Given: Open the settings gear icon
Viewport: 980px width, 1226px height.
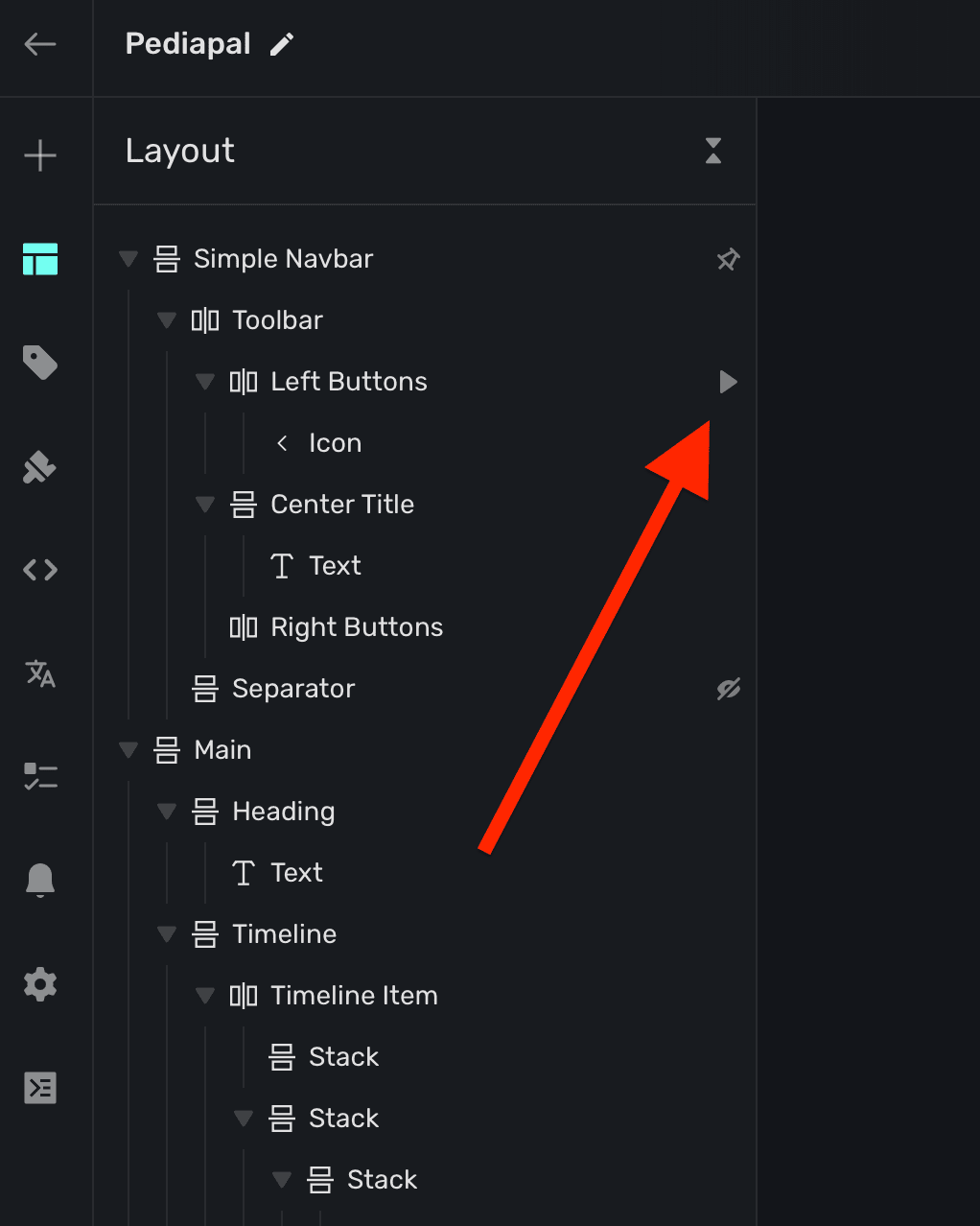Looking at the screenshot, I should (40, 984).
